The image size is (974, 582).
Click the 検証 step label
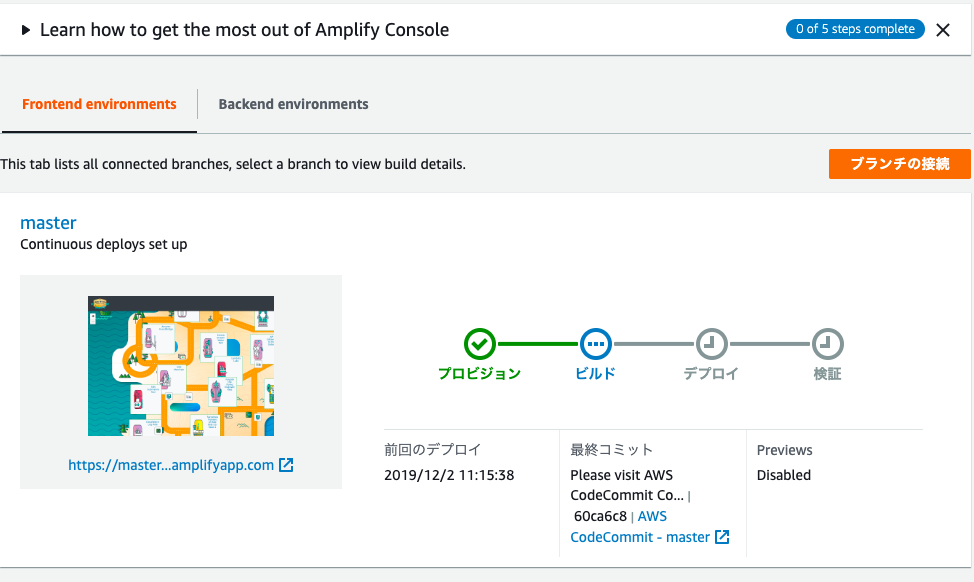click(827, 373)
